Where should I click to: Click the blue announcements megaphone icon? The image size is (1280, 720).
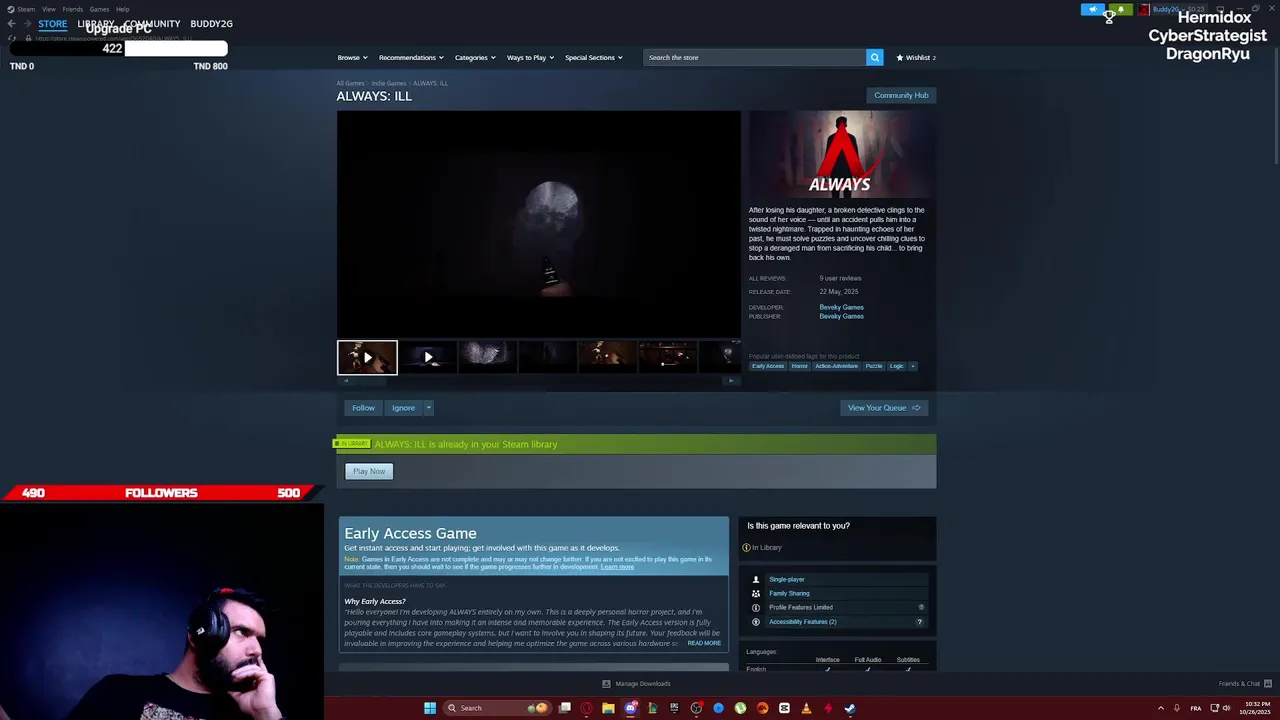[1093, 9]
